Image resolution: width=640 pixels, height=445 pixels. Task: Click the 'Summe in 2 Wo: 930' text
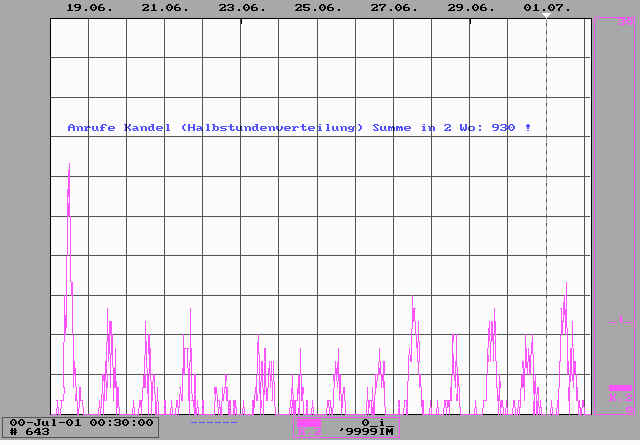pyautogui.click(x=451, y=128)
